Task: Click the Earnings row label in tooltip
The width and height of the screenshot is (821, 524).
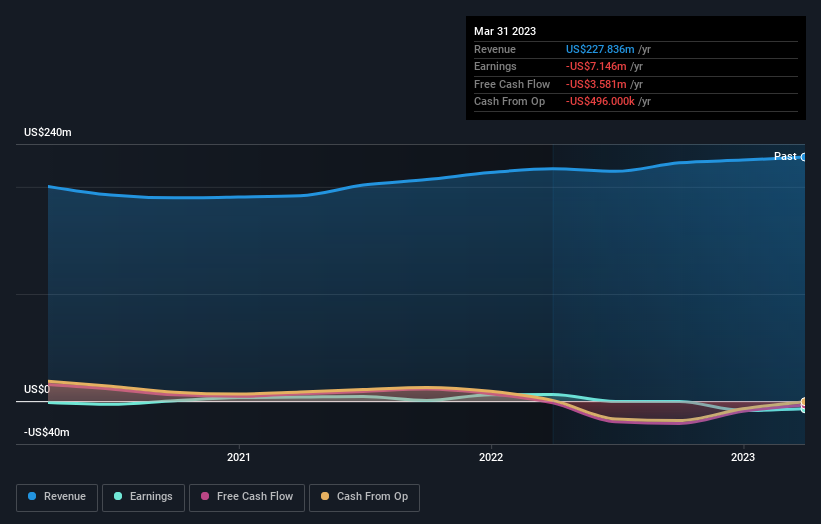Action: 495,66
